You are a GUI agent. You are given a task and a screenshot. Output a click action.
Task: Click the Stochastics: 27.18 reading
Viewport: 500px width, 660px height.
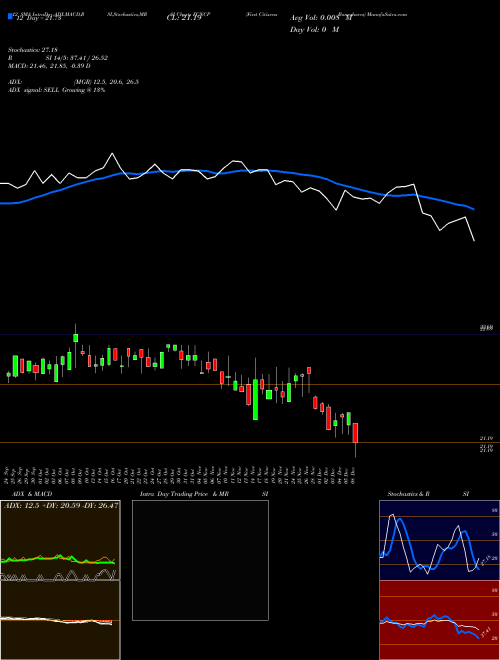[32, 50]
